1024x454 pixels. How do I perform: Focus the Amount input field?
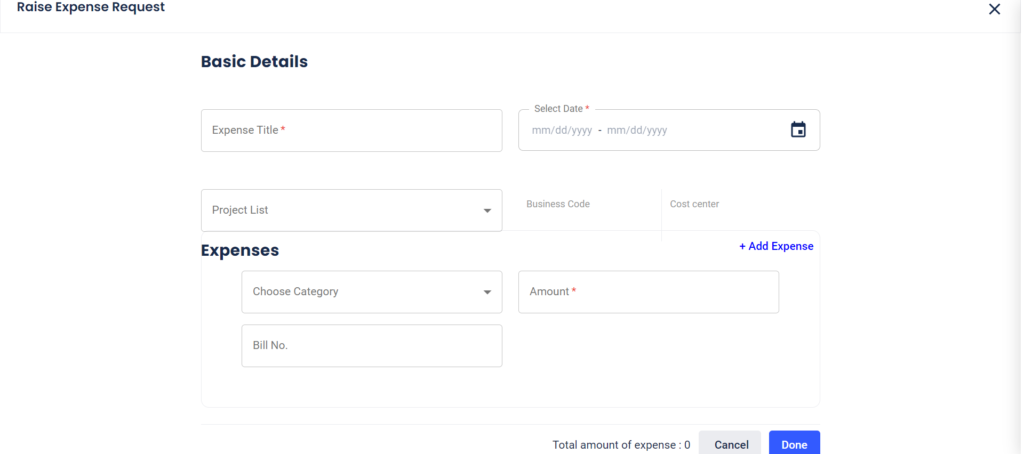coord(648,292)
